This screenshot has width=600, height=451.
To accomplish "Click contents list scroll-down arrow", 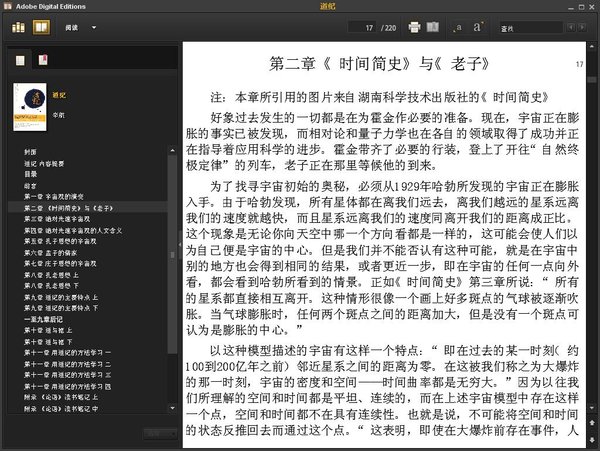I will pyautogui.click(x=173, y=408).
